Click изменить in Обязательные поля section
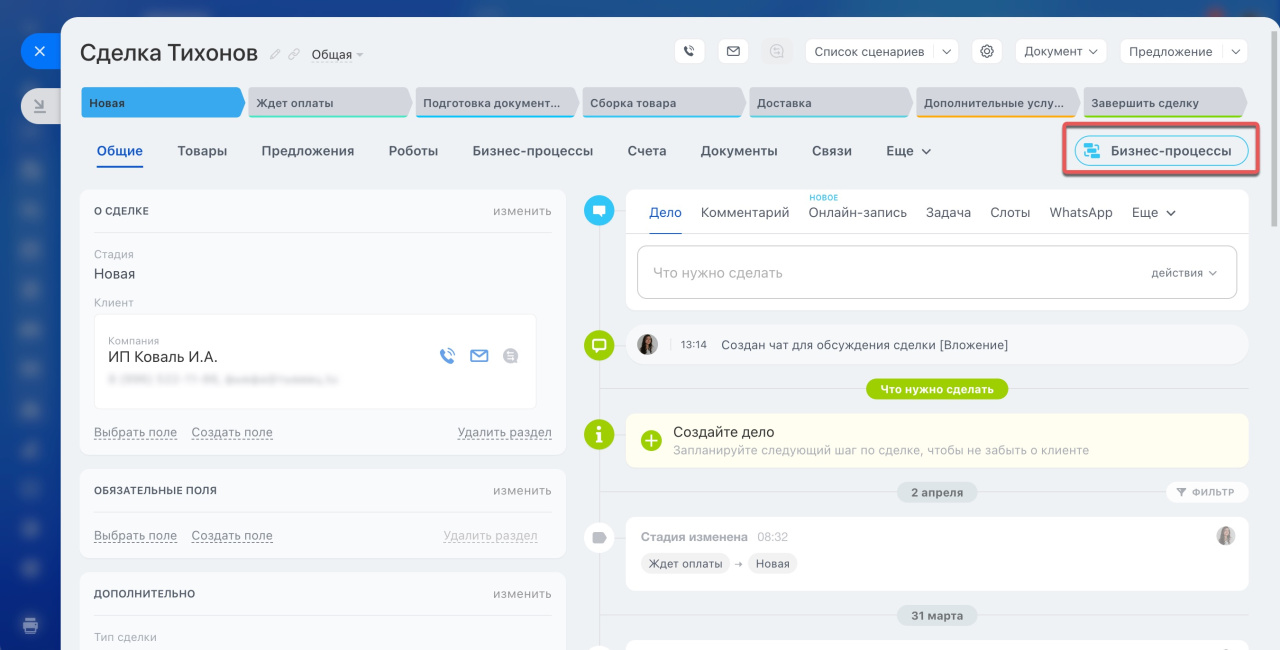This screenshot has width=1280, height=650. [x=522, y=491]
